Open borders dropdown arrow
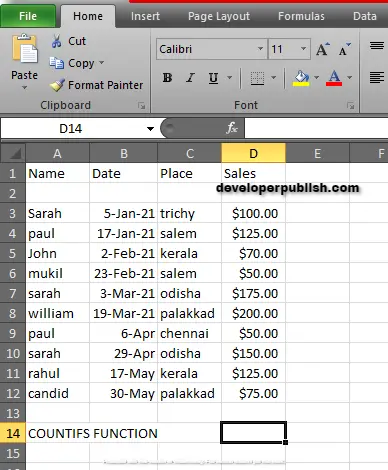 point(273,78)
